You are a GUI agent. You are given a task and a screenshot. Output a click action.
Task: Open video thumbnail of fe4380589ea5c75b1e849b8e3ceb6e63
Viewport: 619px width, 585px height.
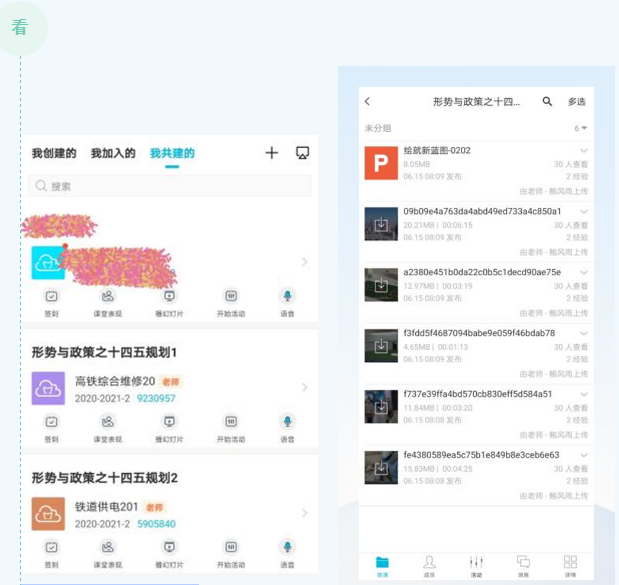381,467
